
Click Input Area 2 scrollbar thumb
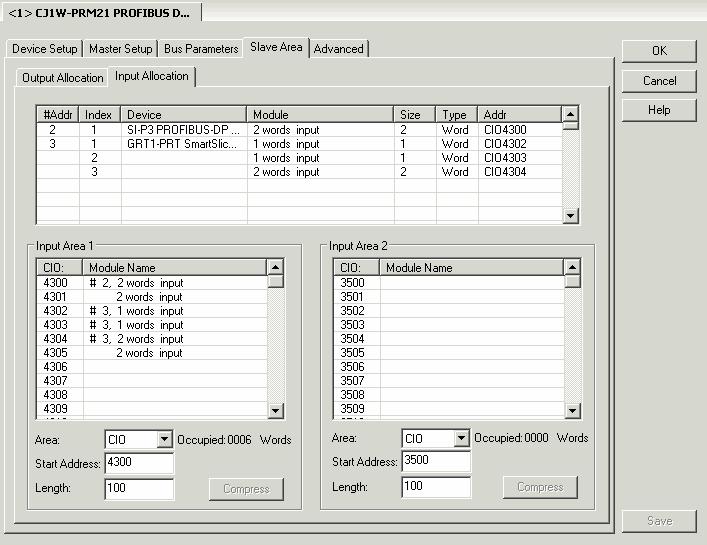572,281
